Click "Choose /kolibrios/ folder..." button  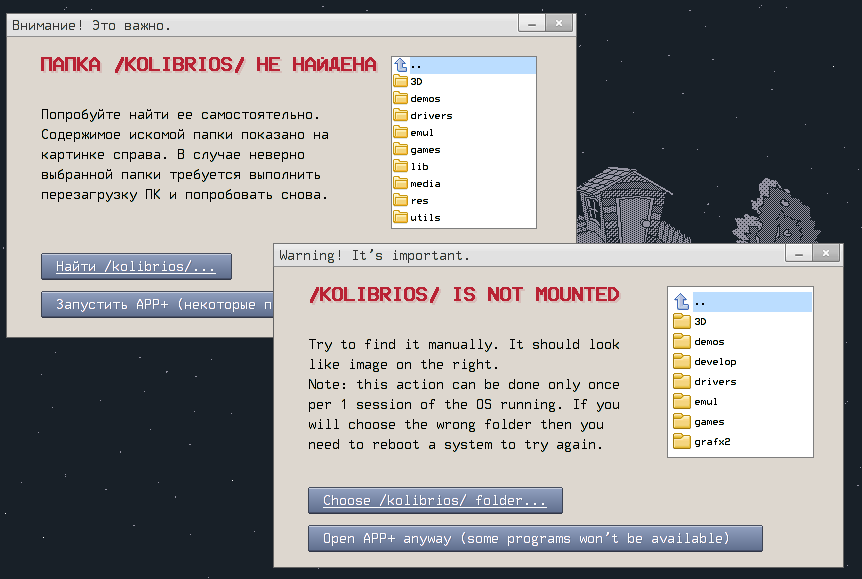click(x=435, y=500)
